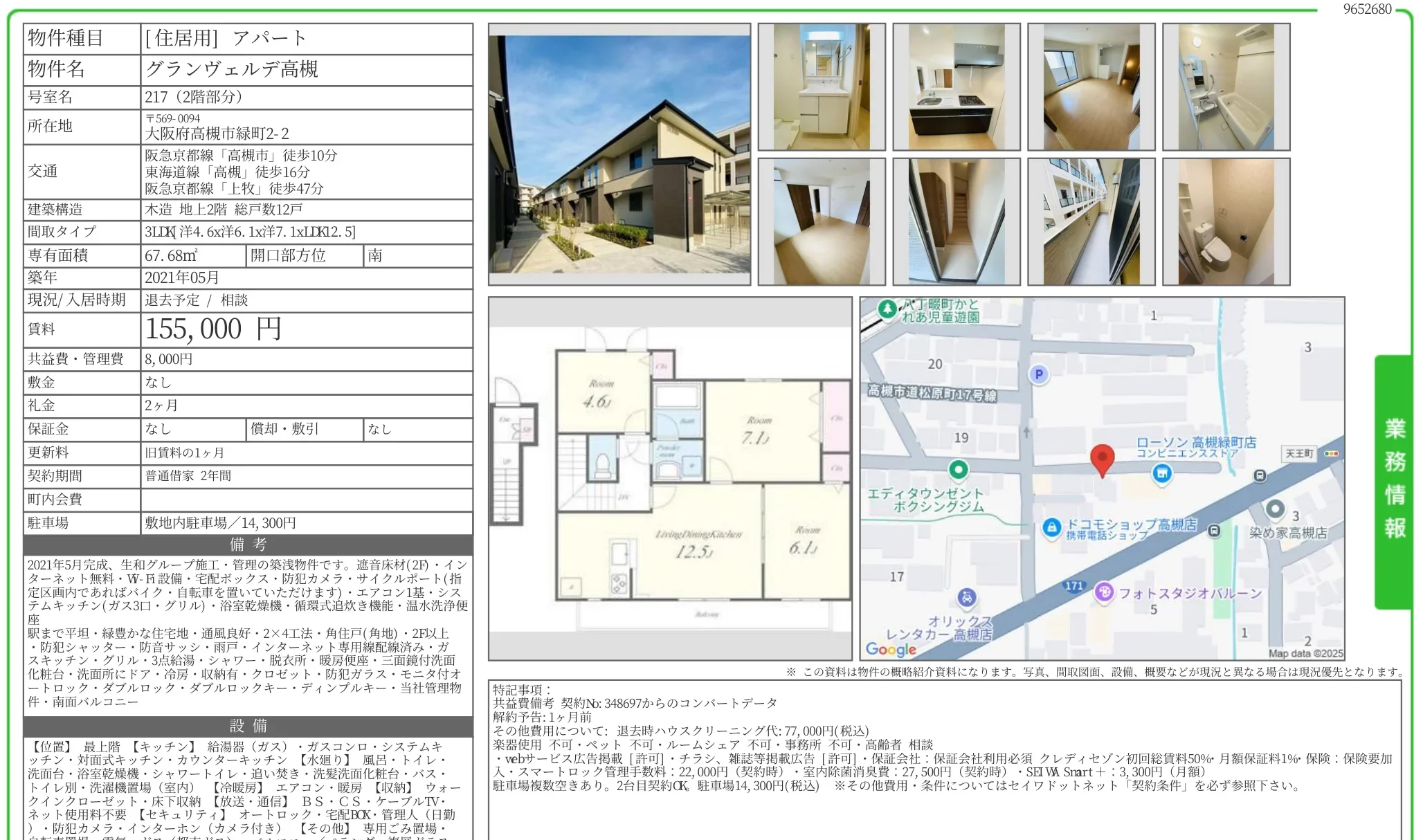Select 阪急京都線「上牧」徒歩47分 transit line
The height and width of the screenshot is (840, 1423).
point(234,188)
